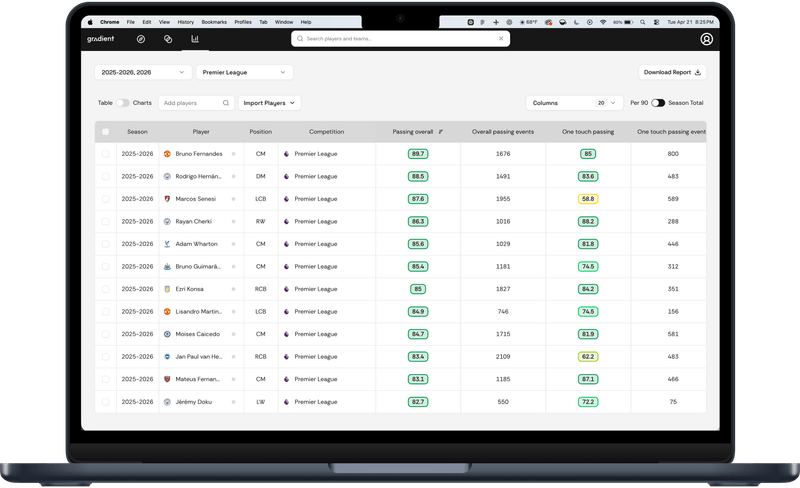Toggle the Per 90 / Season Total switch
Image resolution: width=800 pixels, height=488 pixels.
tap(658, 103)
